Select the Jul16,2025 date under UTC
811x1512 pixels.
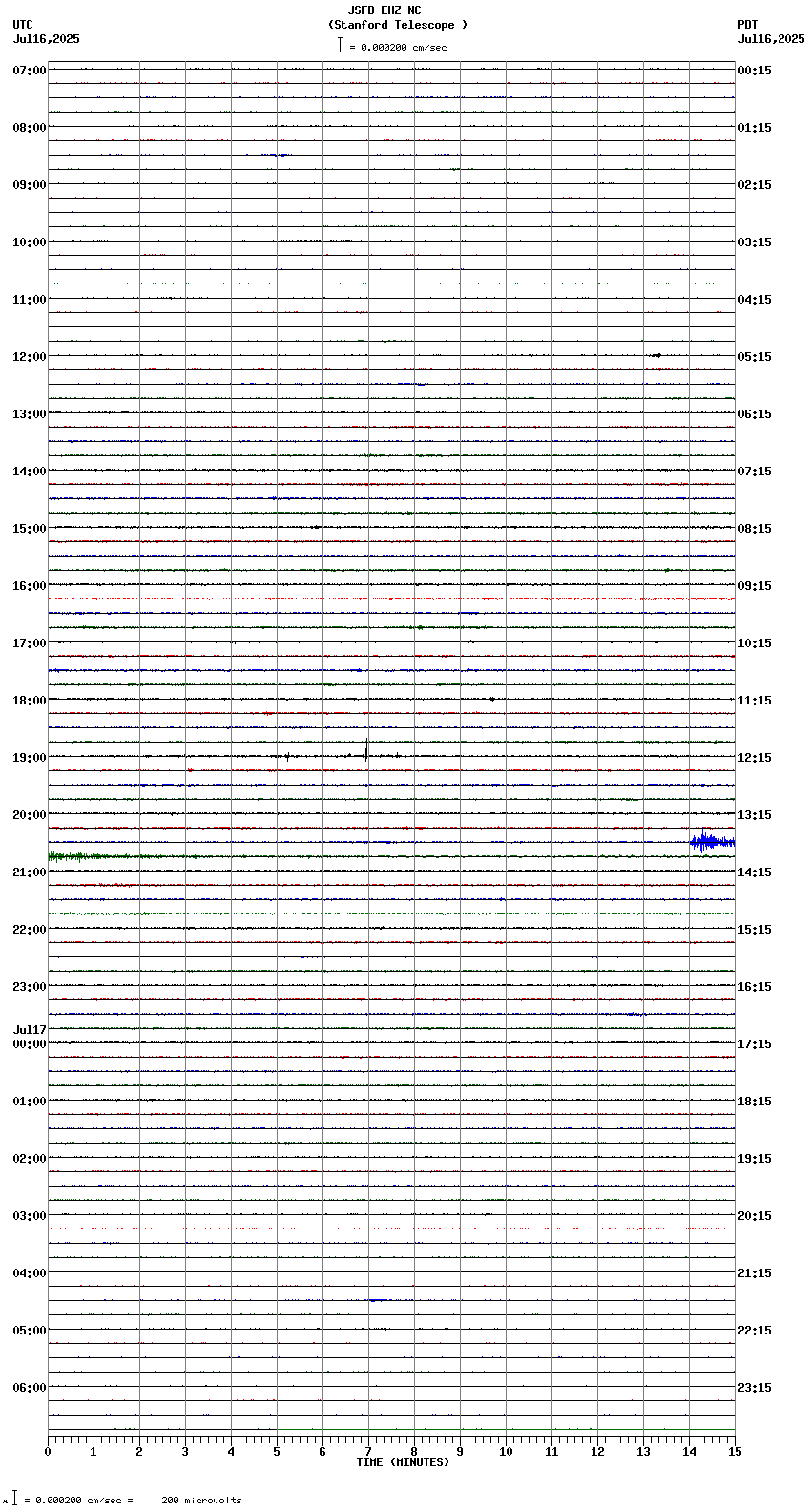[x=47, y=39]
